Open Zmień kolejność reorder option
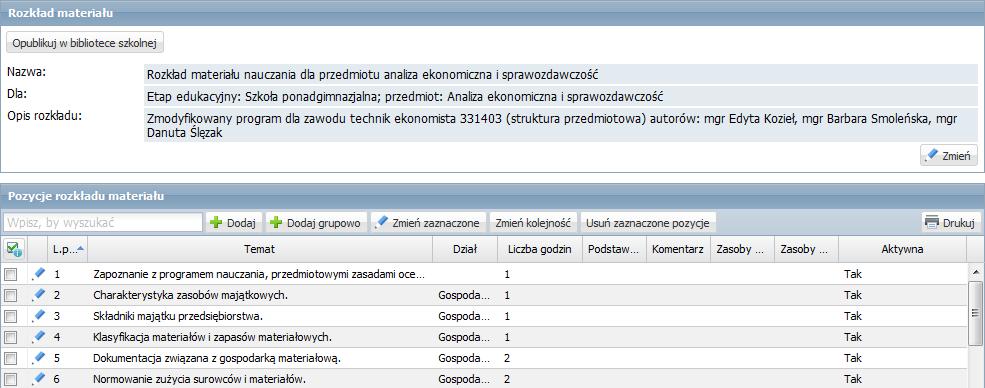 tap(533, 222)
